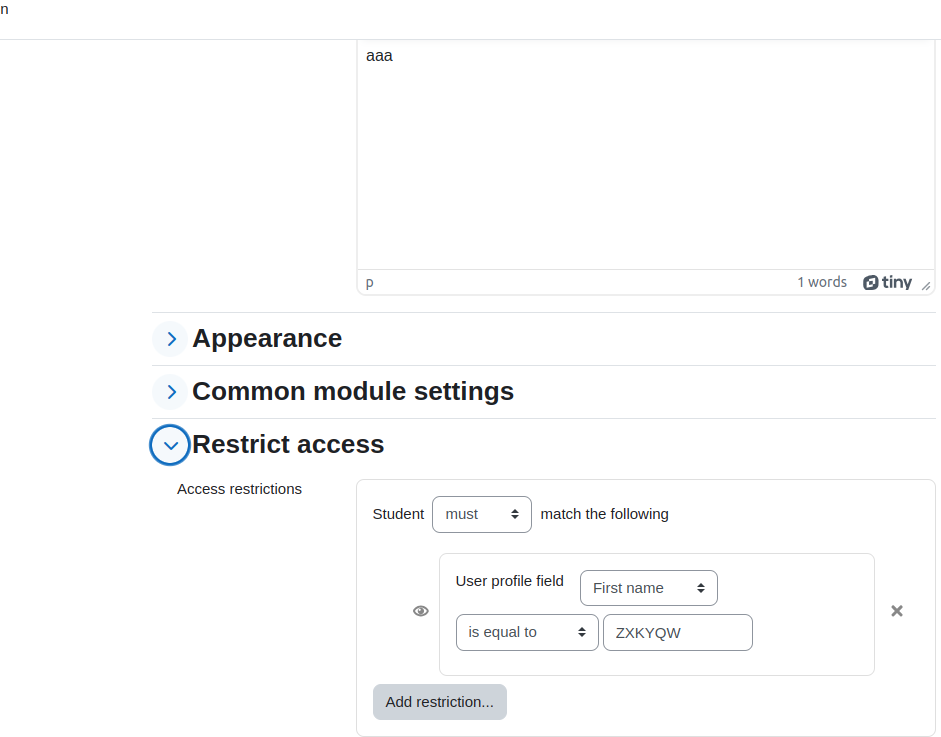Click the tiny logo in editor footer

point(888,282)
